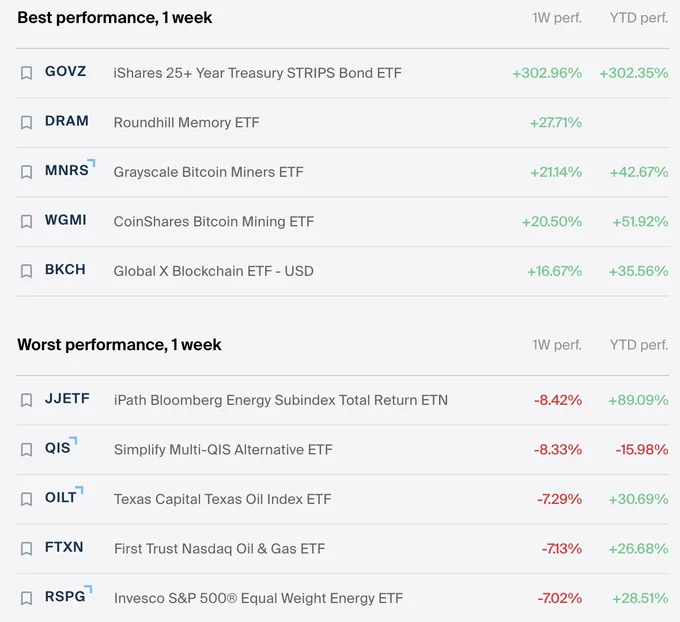Add OILT to watchlist with bookmark icon
The height and width of the screenshot is (622, 680).
26,499
